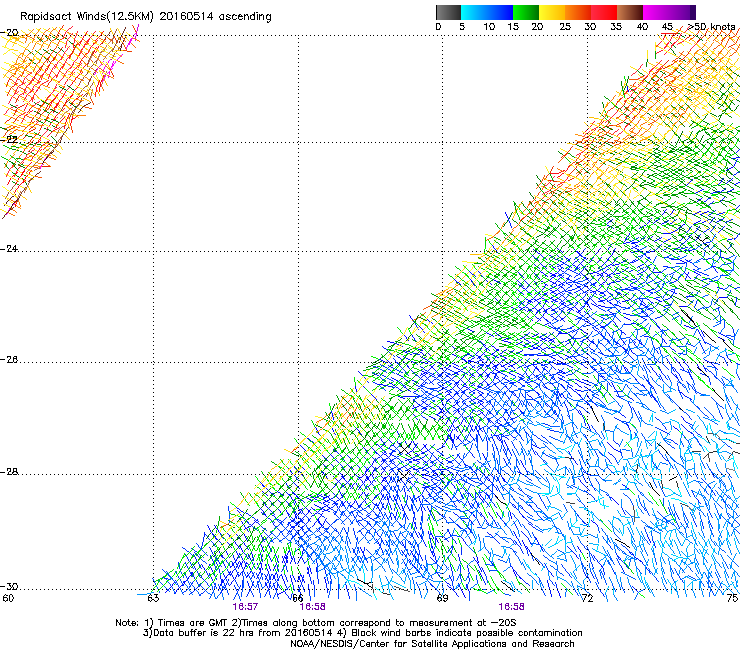Click the '16:58' time label beside longitude 66
This screenshot has width=740, height=650.
(312, 607)
